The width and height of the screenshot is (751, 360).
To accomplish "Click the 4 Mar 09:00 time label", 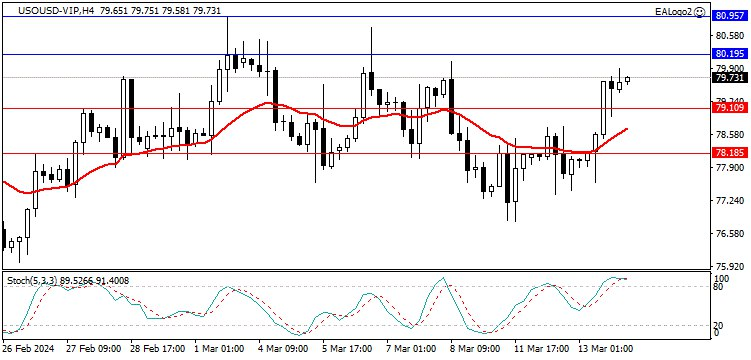I will [283, 348].
